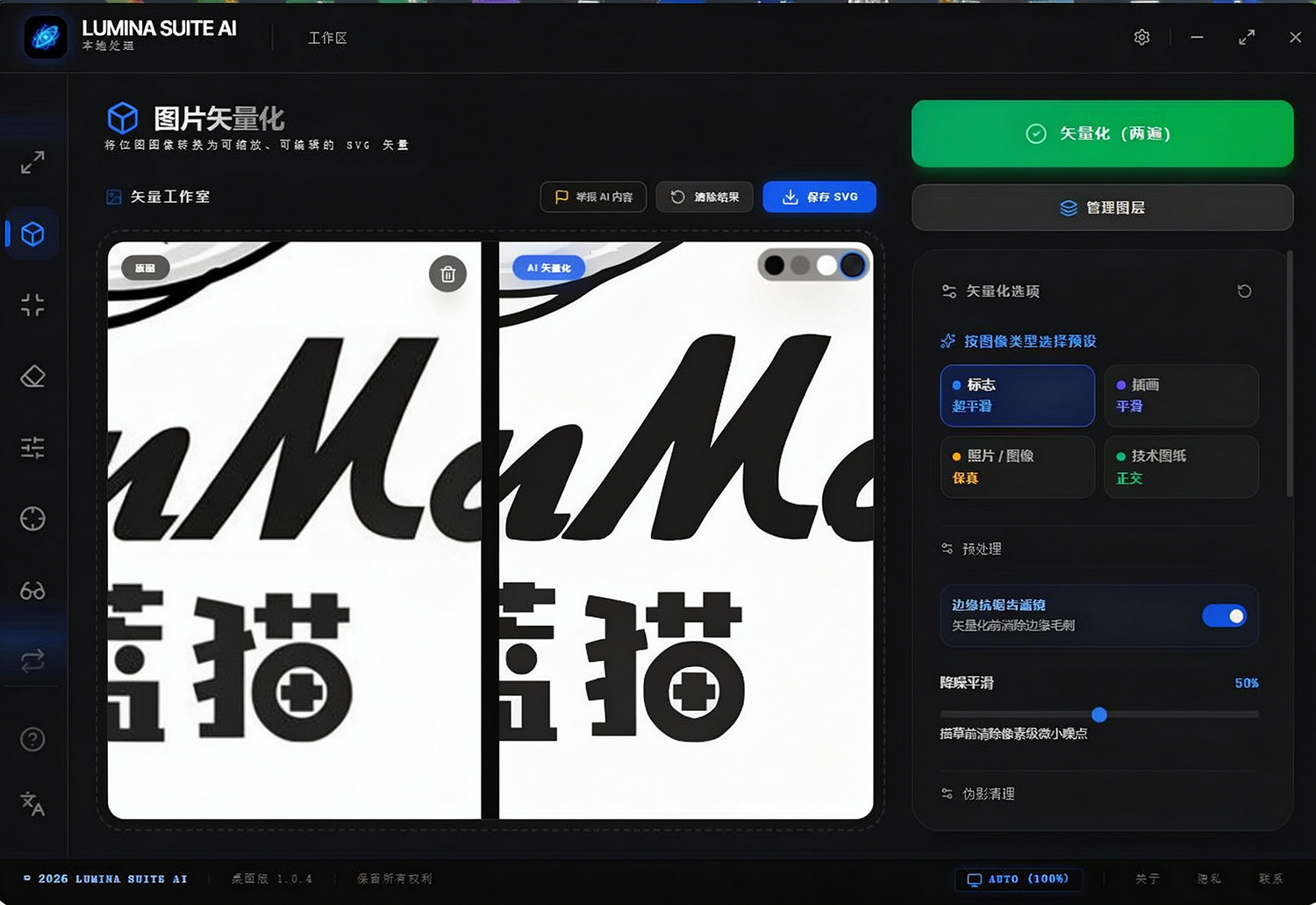Click the cube icon beside 图片矢量化 heading
Viewport: 1316px width, 905px height.
click(x=123, y=118)
